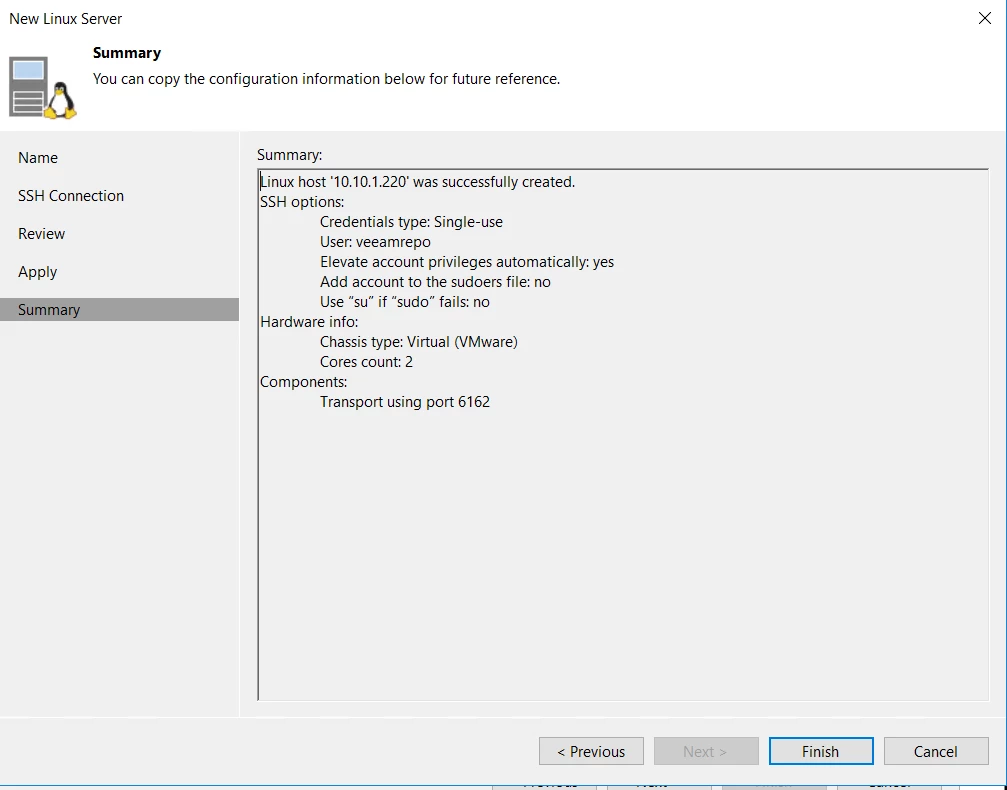Click the Finish button
The height and width of the screenshot is (790, 1007).
821,751
